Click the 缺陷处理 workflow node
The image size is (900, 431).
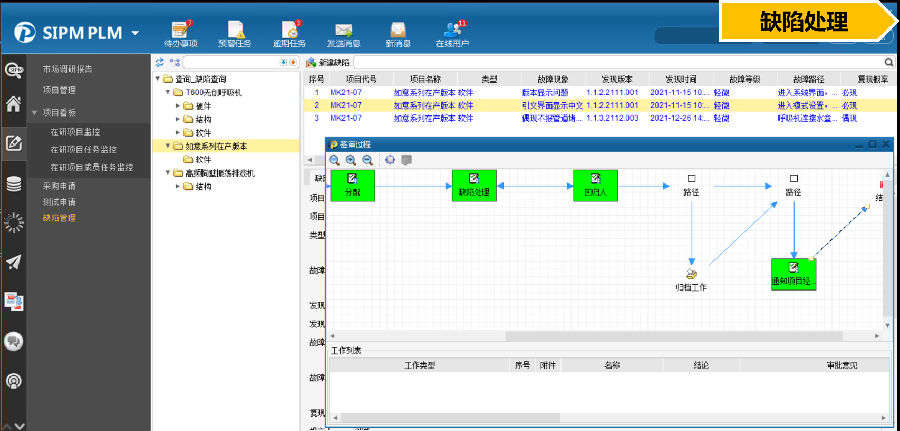pyautogui.click(x=474, y=185)
